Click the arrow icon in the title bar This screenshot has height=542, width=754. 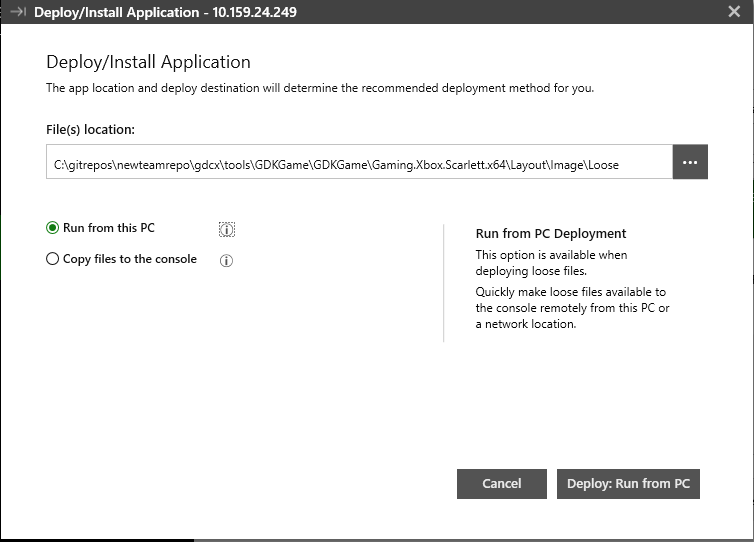pos(18,12)
